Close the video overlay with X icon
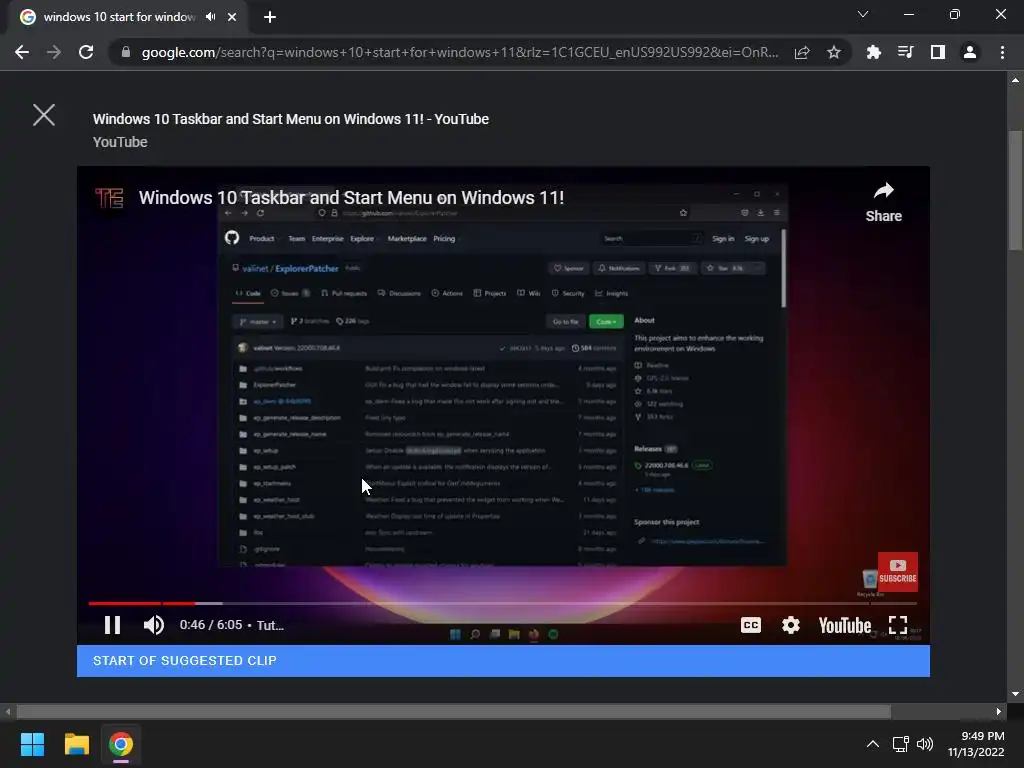 pos(44,115)
